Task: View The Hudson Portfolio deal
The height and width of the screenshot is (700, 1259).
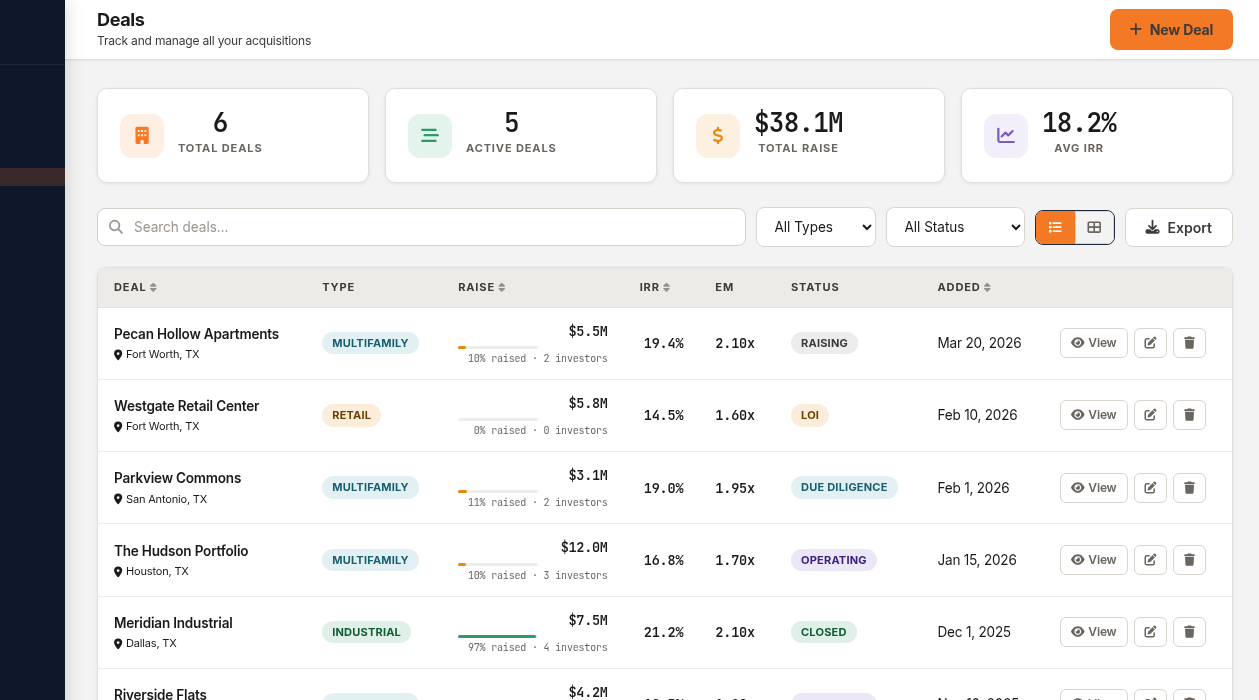Action: [x=1093, y=559]
